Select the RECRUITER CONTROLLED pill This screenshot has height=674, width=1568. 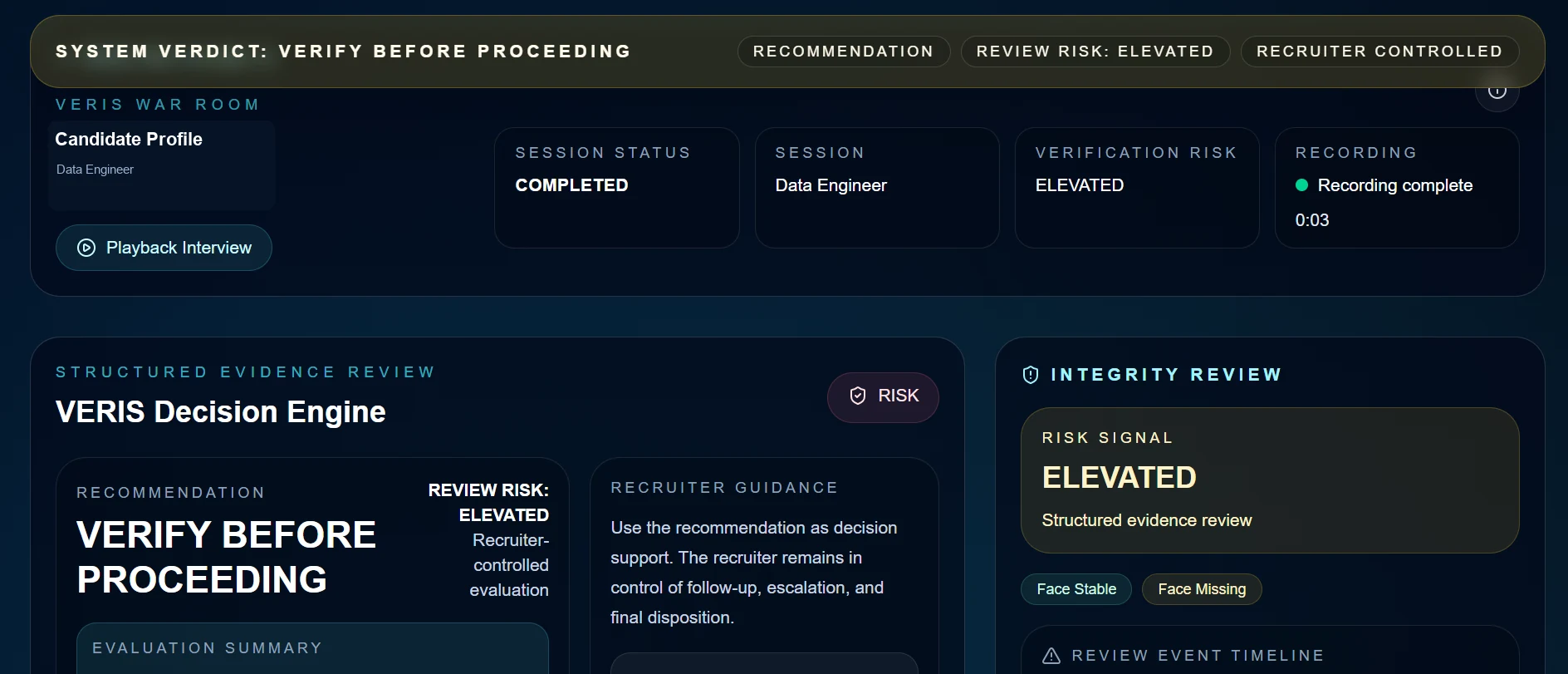pyautogui.click(x=1379, y=52)
